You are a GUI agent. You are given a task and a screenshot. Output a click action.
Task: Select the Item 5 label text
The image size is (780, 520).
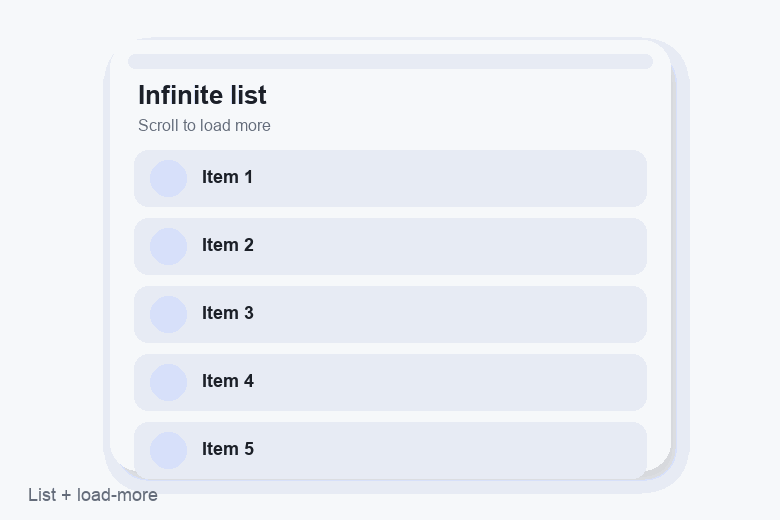click(228, 449)
